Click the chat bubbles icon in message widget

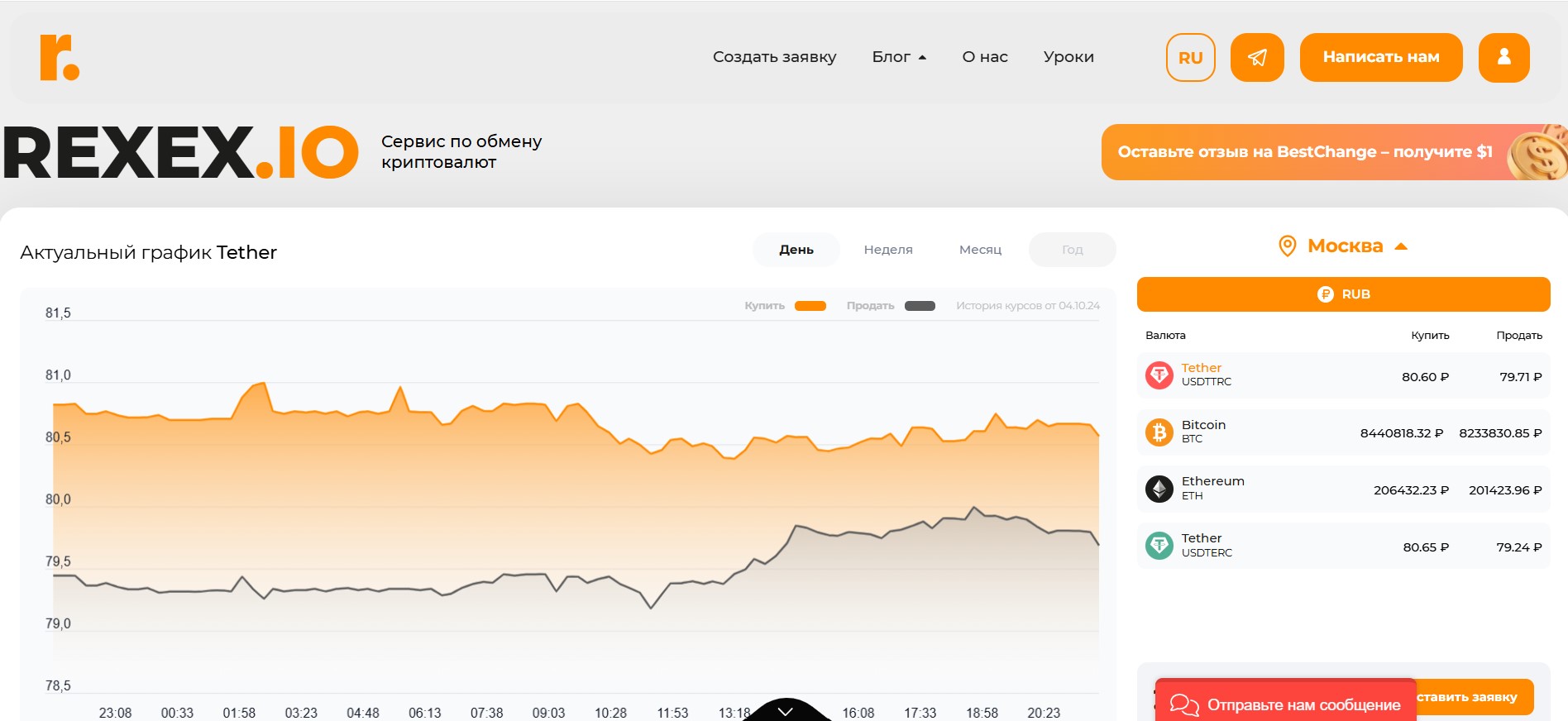tap(1184, 704)
